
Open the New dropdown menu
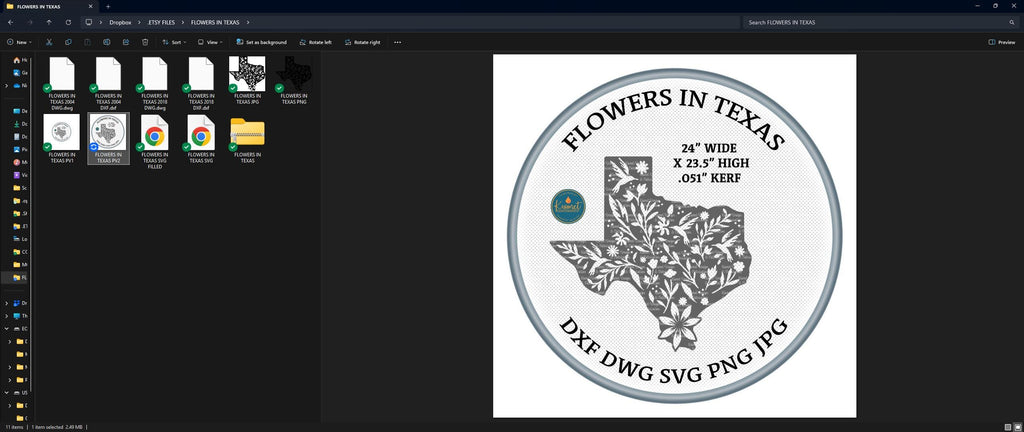[x=19, y=42]
